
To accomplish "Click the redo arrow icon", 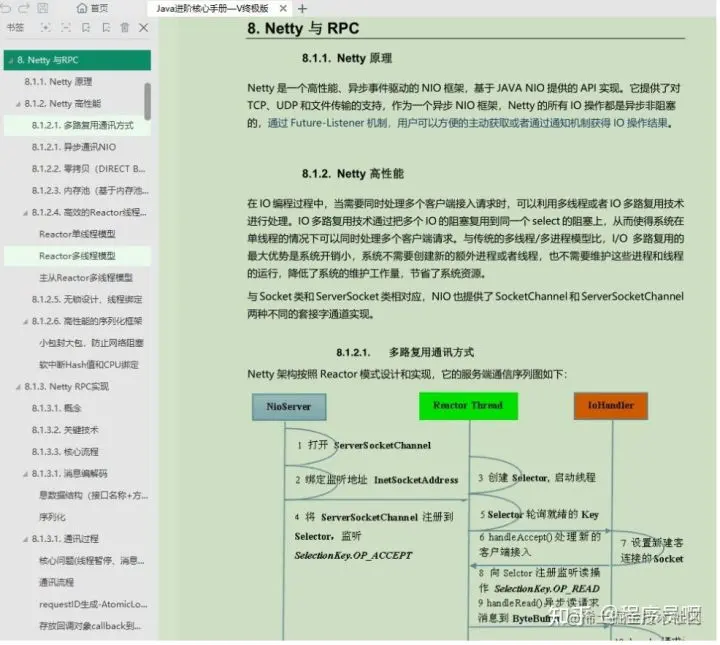I will coord(23,8).
